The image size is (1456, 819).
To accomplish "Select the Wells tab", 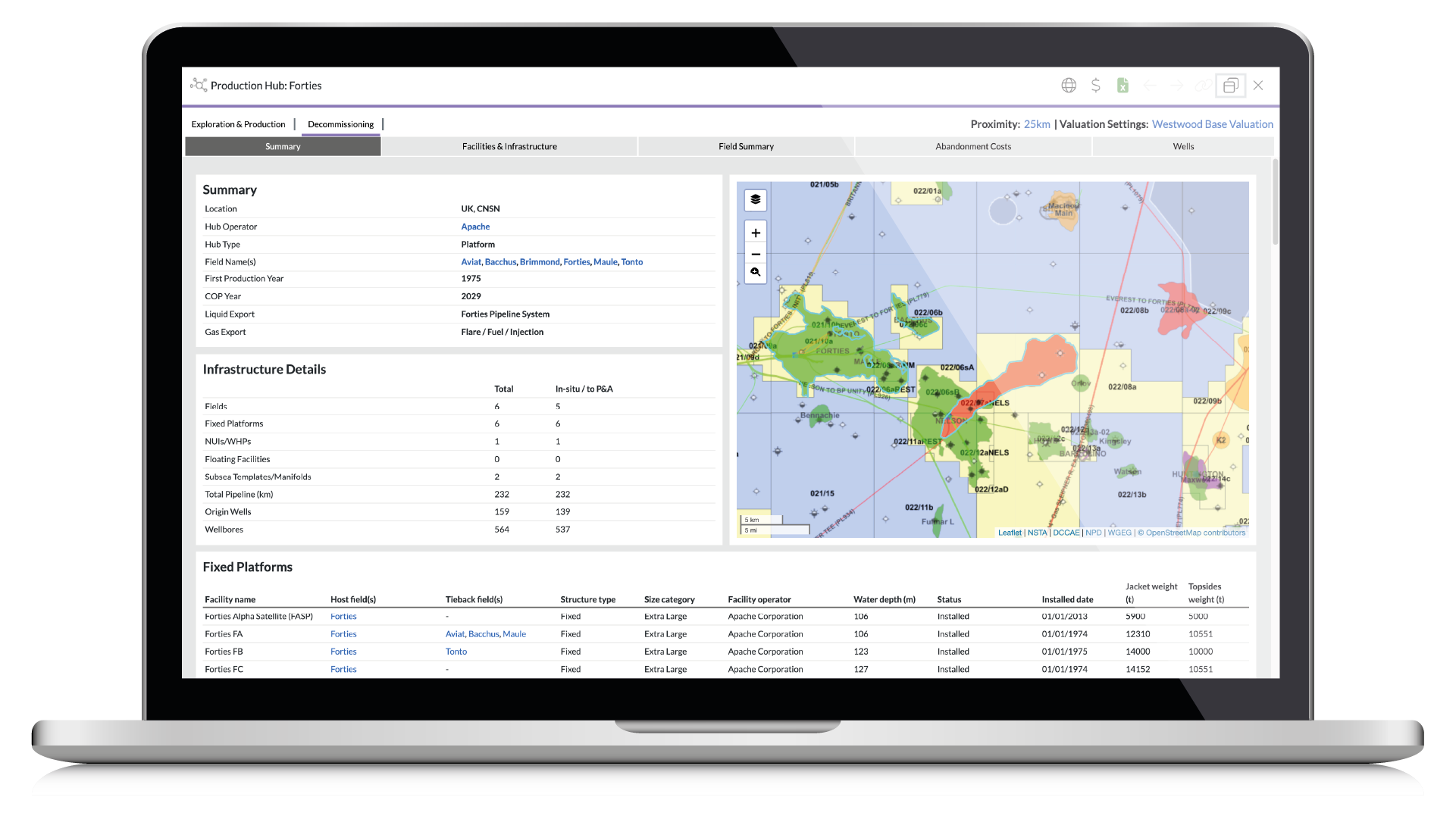I will click(x=1182, y=147).
